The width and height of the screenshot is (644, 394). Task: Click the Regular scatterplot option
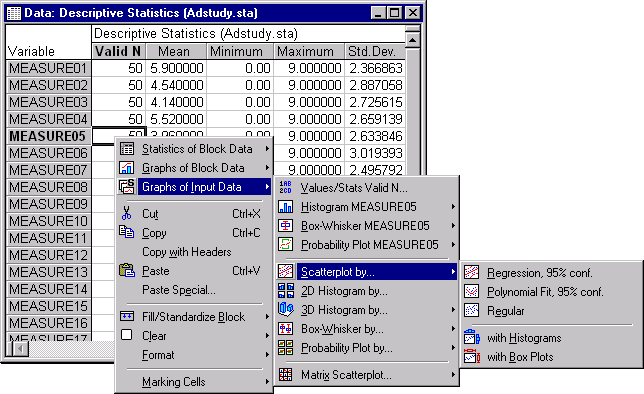(x=506, y=311)
